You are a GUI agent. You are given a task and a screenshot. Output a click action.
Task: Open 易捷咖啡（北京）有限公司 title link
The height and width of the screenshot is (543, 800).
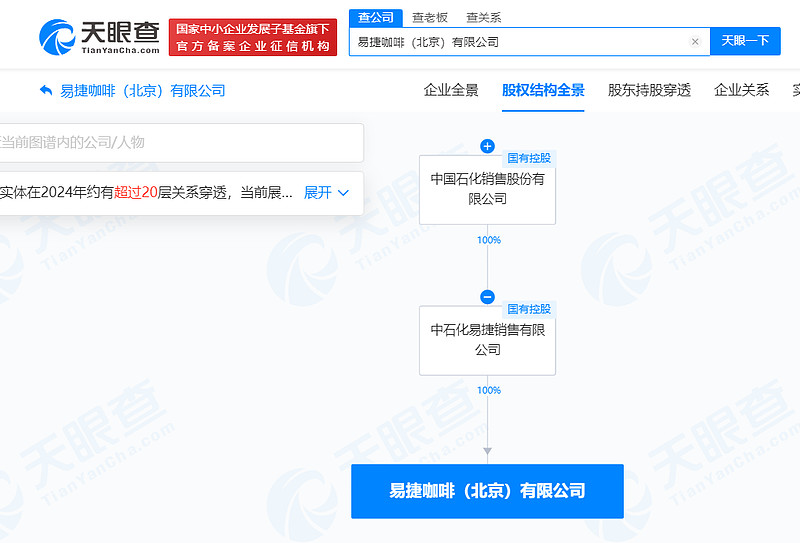coord(142,91)
